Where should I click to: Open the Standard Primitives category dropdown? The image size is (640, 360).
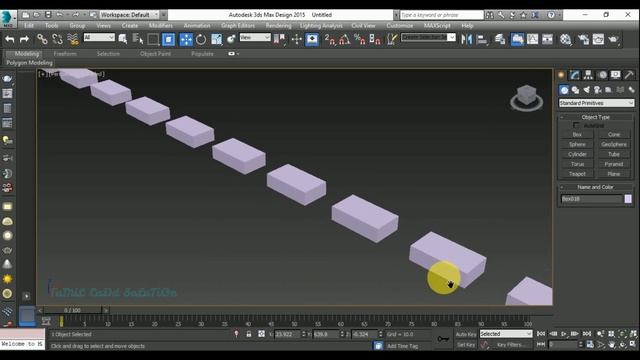[x=596, y=103]
